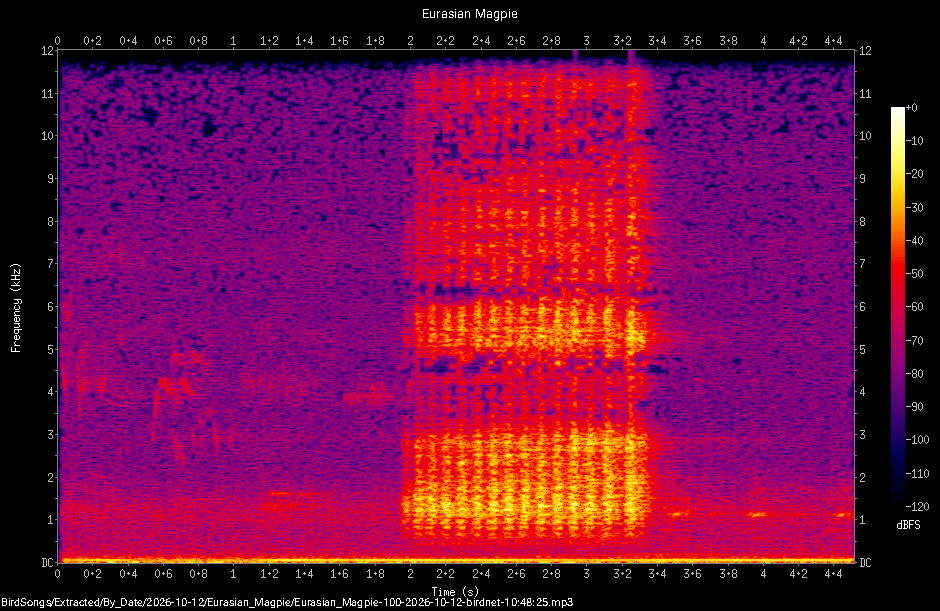
Task: Click the '-120' colorbar scale value
Action: click(917, 507)
